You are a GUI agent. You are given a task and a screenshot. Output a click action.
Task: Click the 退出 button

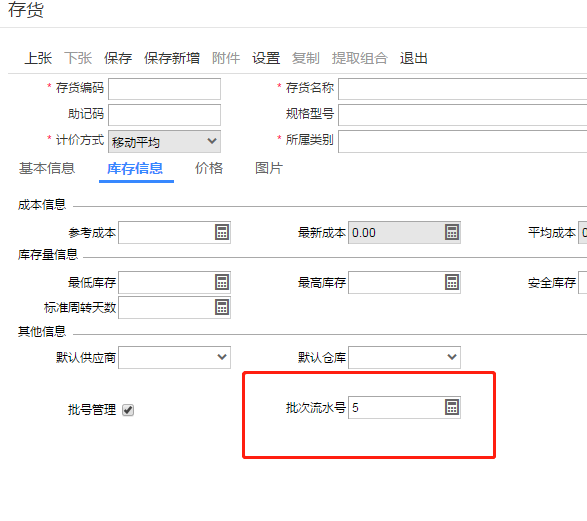click(x=414, y=58)
